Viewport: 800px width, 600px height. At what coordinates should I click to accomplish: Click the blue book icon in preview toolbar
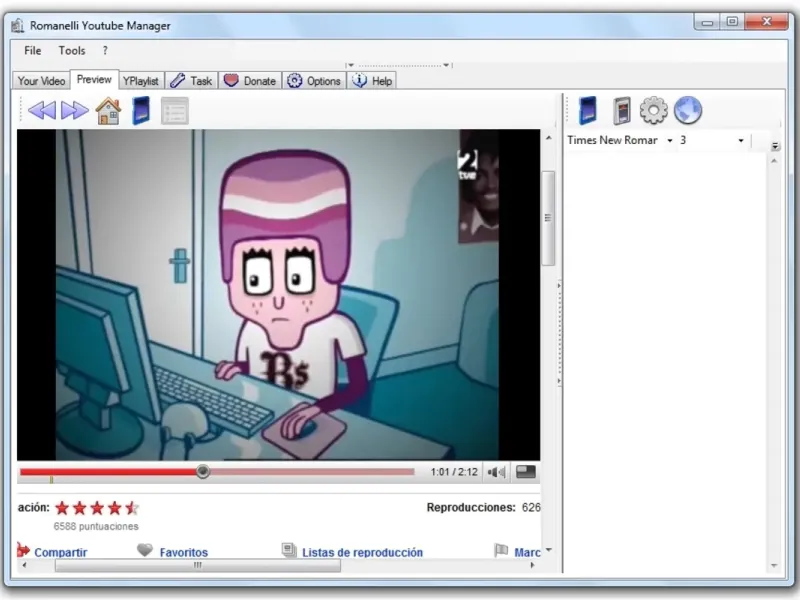[141, 110]
